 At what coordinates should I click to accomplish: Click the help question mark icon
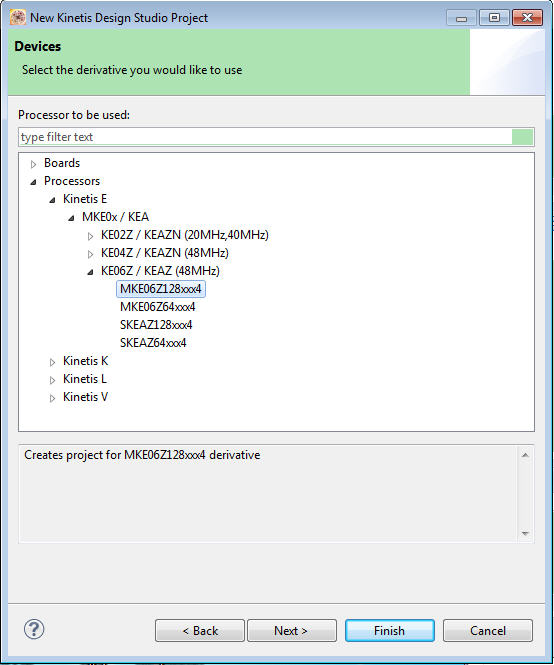(x=34, y=629)
